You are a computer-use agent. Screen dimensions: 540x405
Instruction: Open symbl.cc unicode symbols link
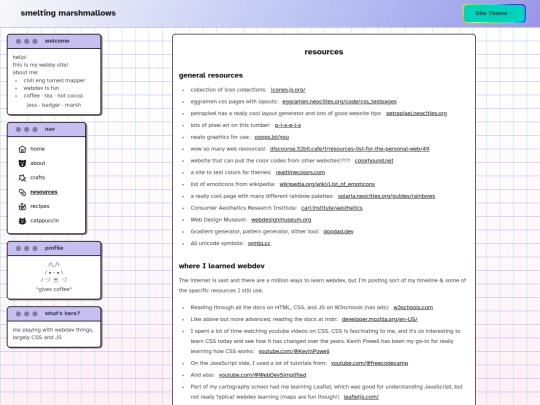click(x=259, y=243)
